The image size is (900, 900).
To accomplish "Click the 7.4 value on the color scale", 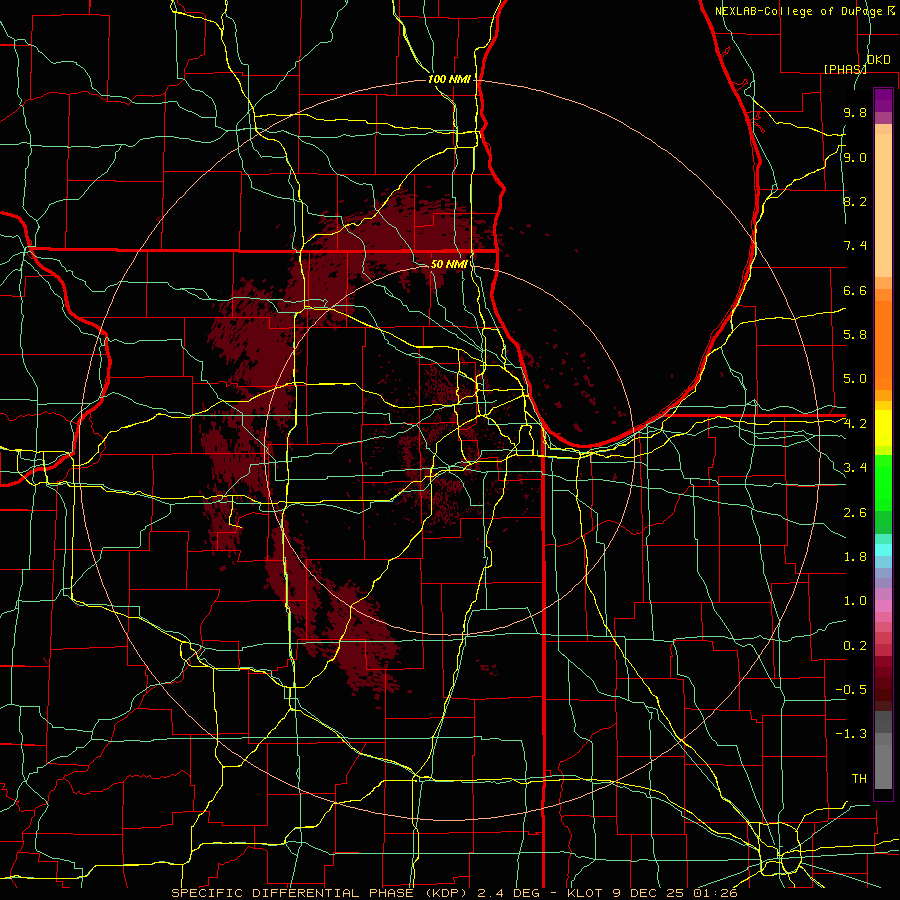I will click(x=855, y=246).
